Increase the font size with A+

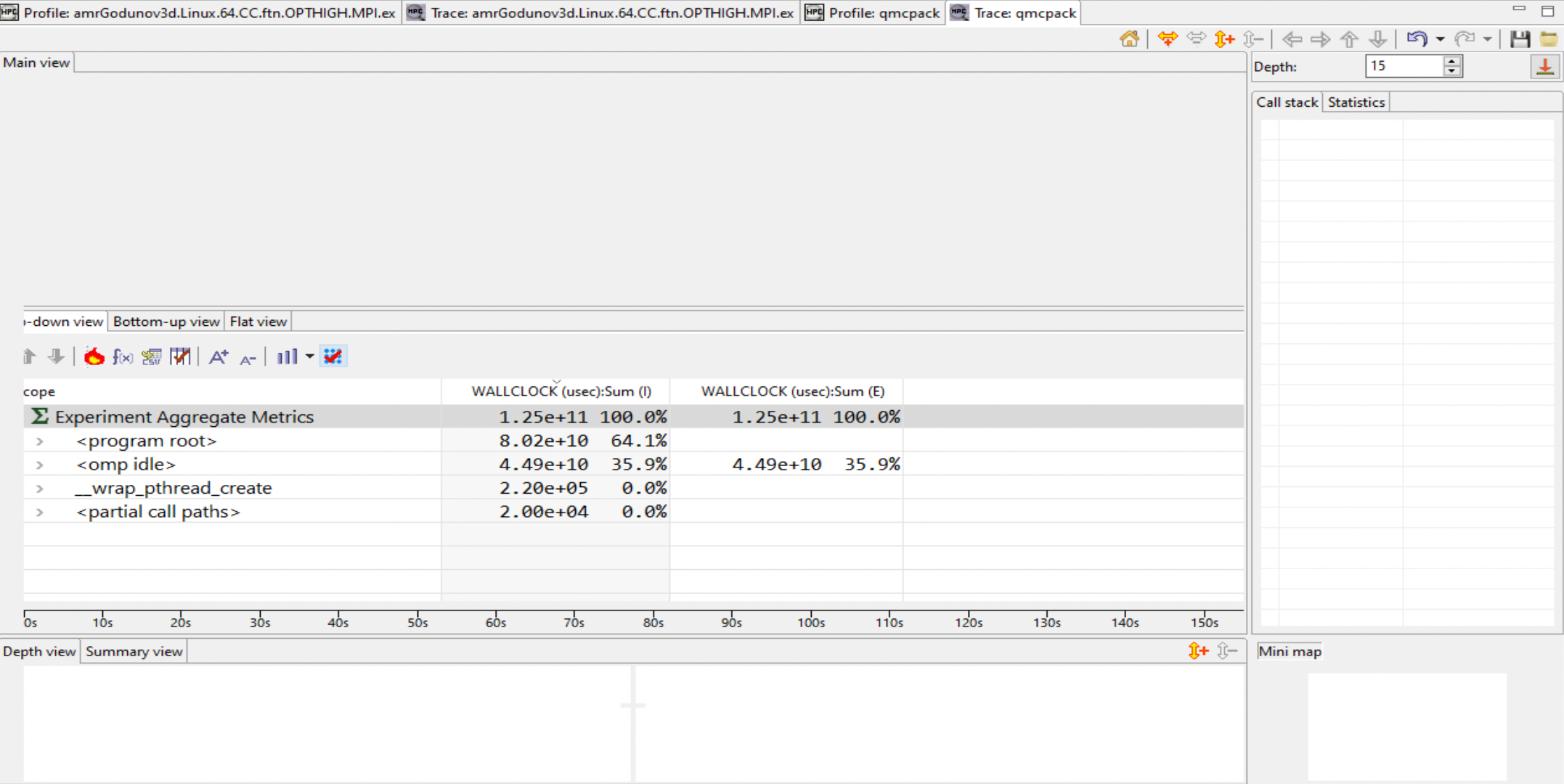pos(218,356)
